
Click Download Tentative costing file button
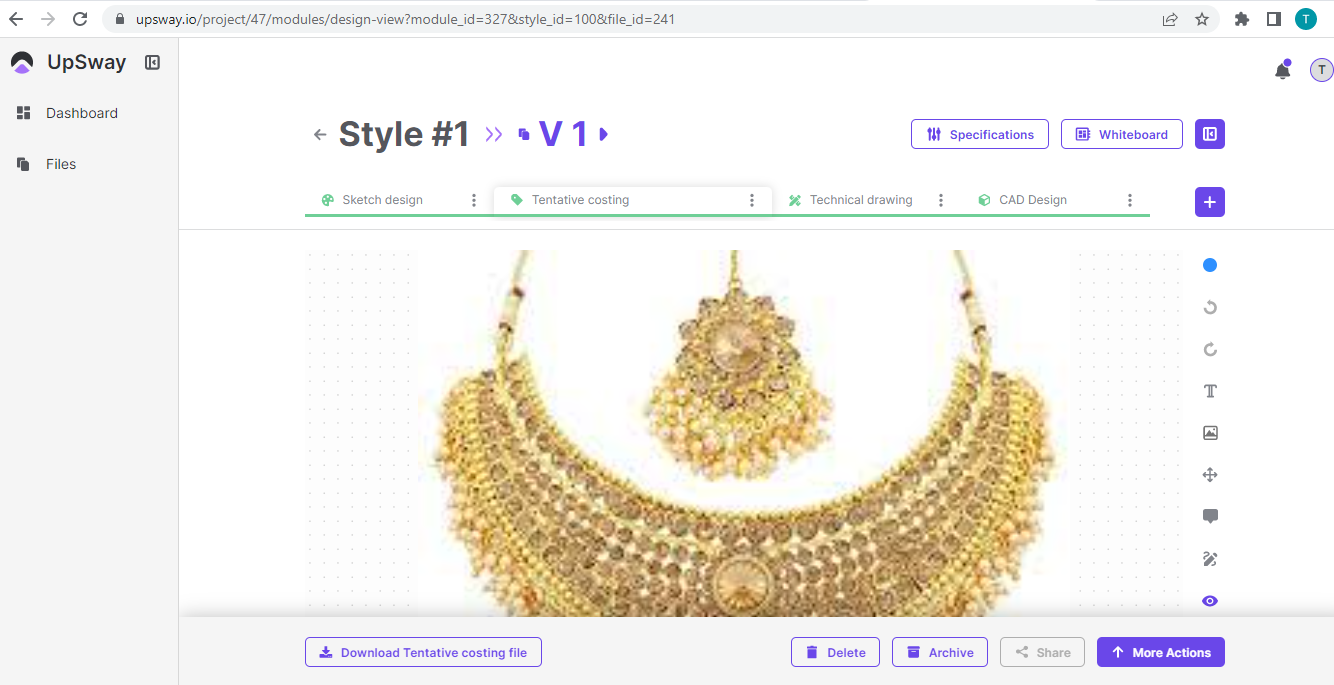(423, 652)
